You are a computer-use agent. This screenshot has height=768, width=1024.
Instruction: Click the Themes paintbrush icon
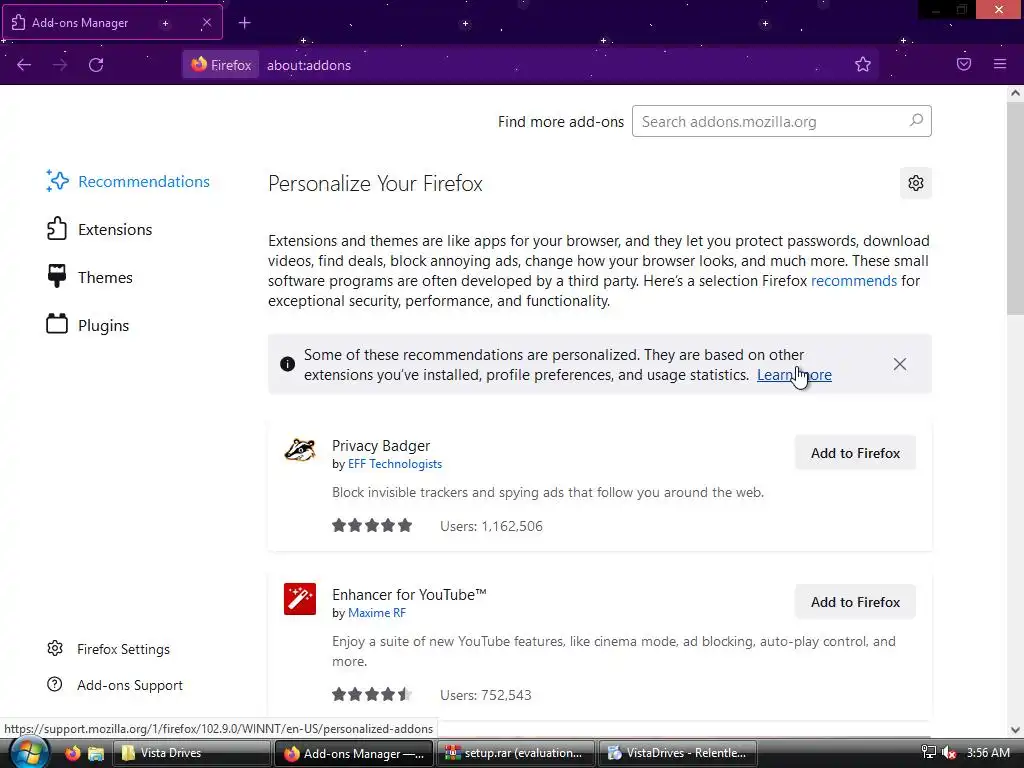57,276
